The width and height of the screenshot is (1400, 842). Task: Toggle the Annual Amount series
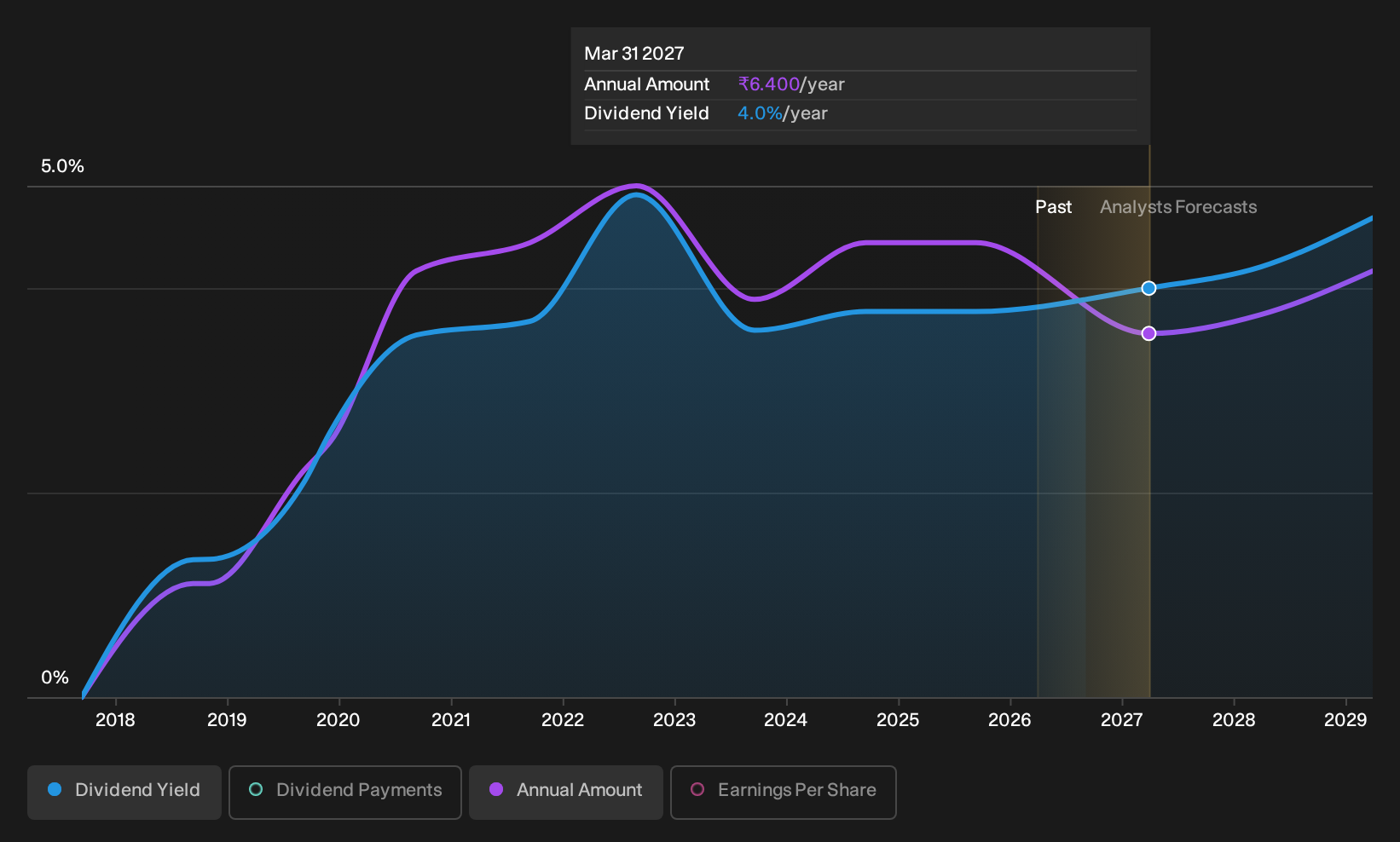click(x=566, y=792)
